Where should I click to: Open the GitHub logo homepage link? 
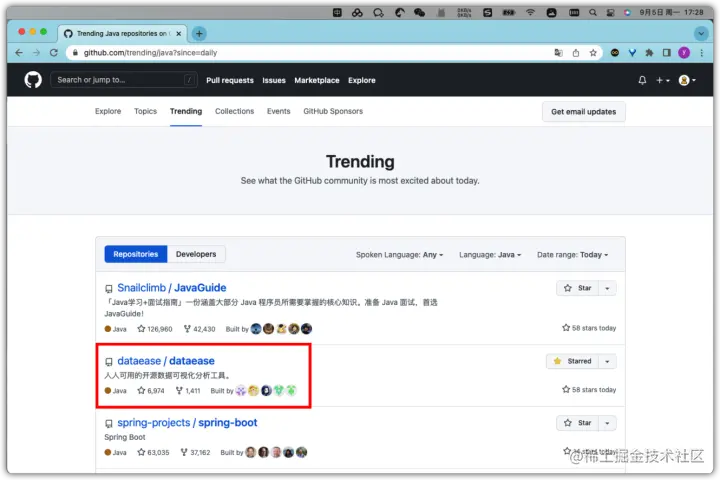33,80
